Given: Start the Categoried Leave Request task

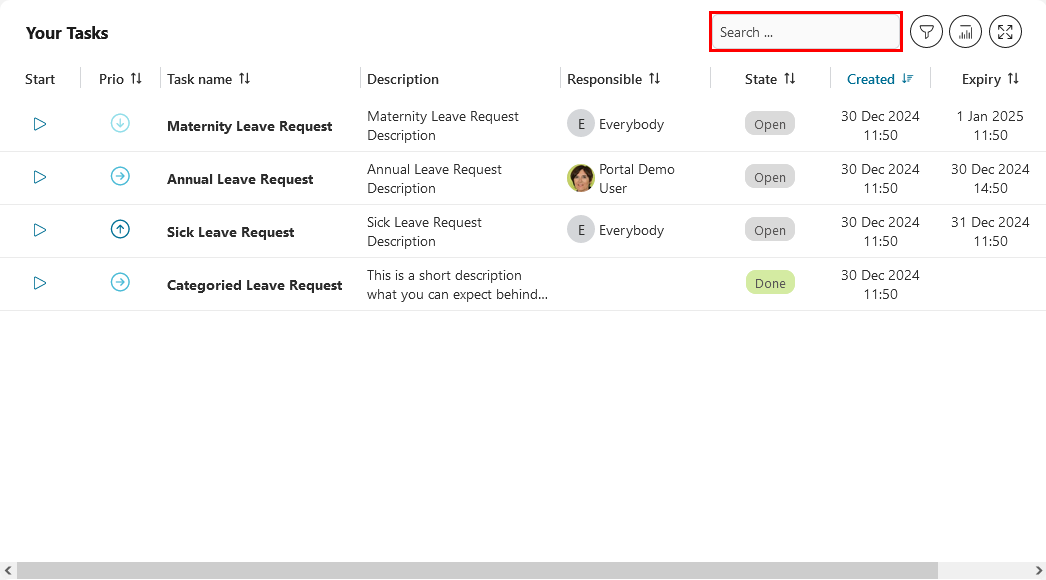Looking at the screenshot, I should [x=39, y=283].
